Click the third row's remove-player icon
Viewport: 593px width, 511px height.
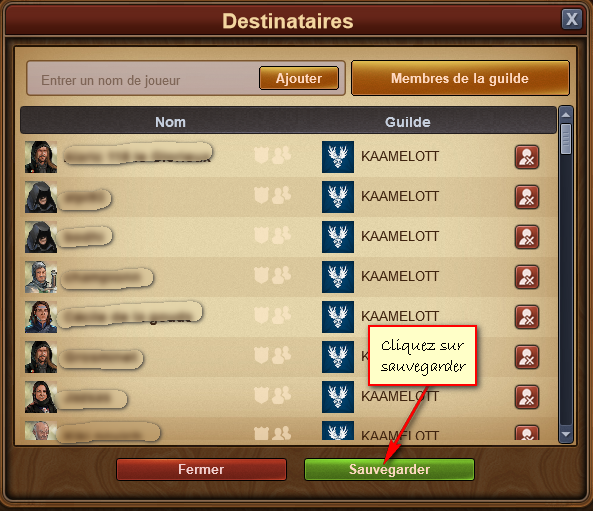pyautogui.click(x=527, y=237)
